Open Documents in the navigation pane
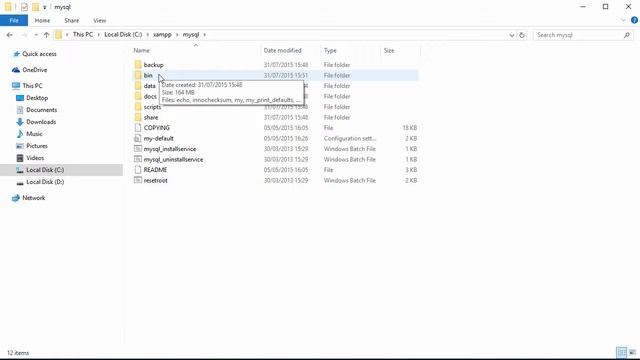The image size is (640, 360). [x=42, y=110]
